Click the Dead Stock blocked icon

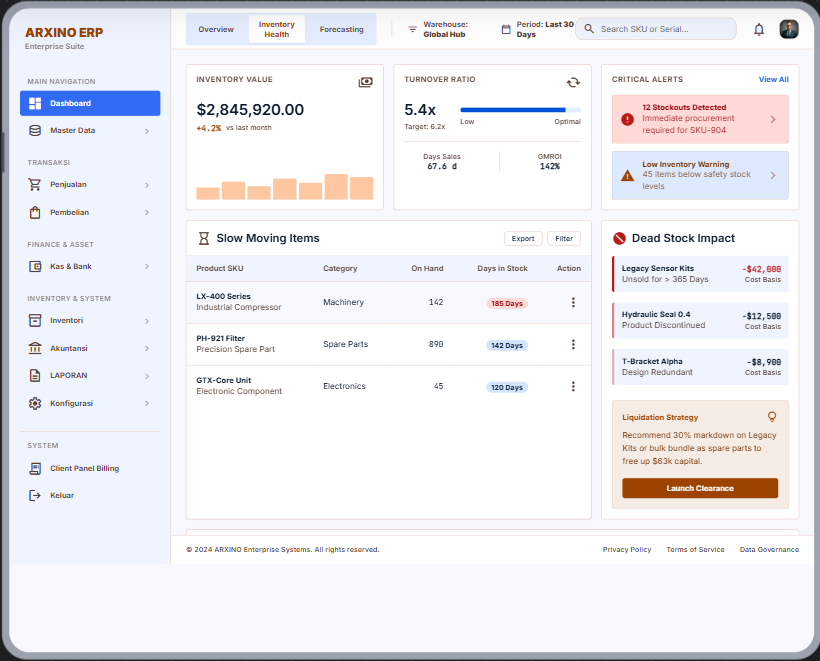[619, 238]
